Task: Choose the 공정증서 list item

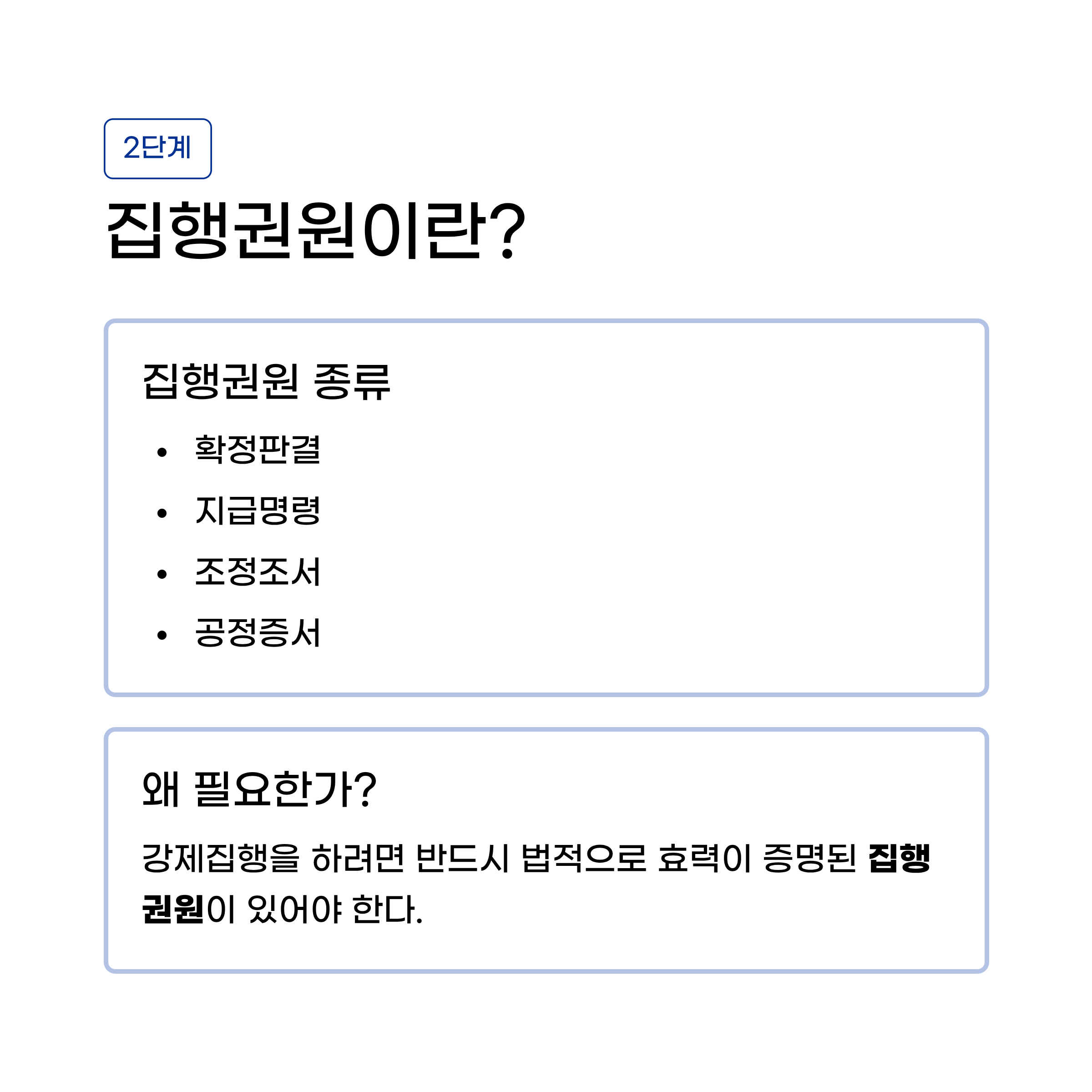Action: (258, 633)
